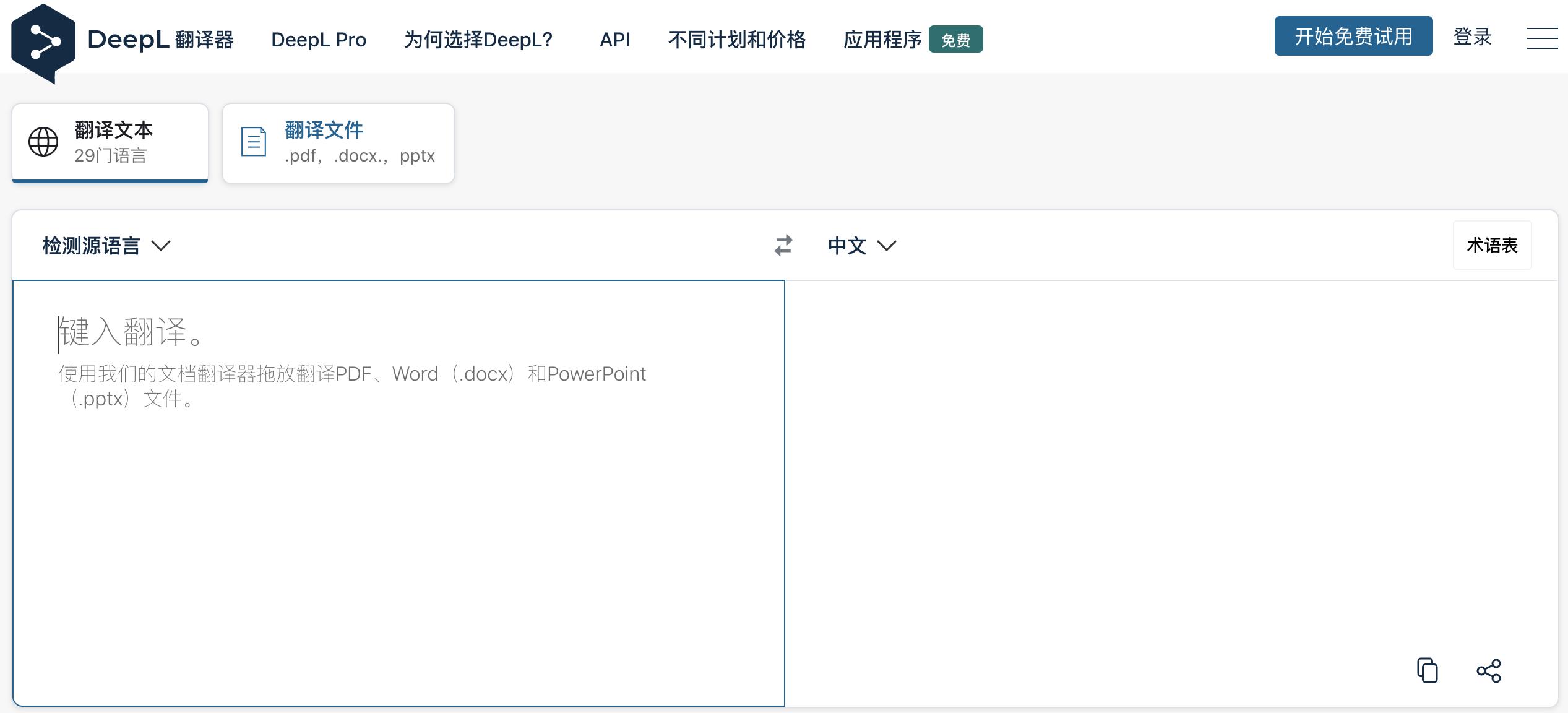
Task: Swap source and target languages
Action: (x=782, y=245)
